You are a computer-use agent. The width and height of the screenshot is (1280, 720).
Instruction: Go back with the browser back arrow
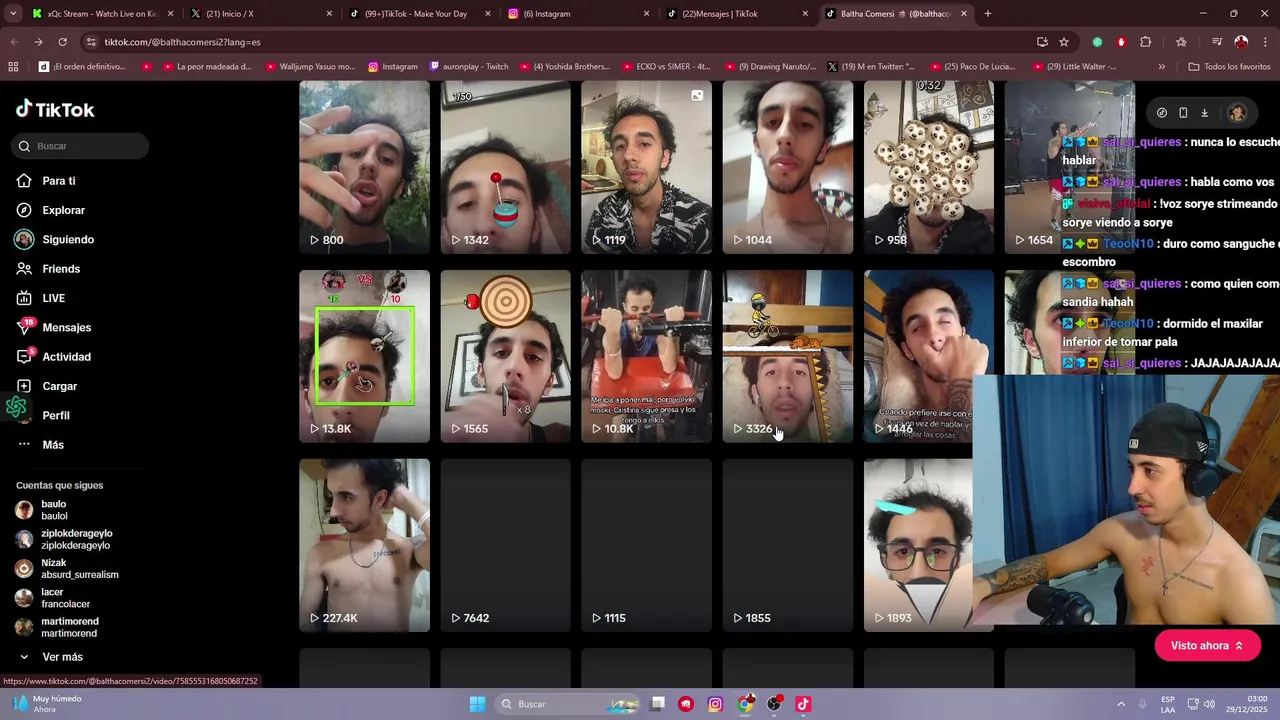pos(14,42)
